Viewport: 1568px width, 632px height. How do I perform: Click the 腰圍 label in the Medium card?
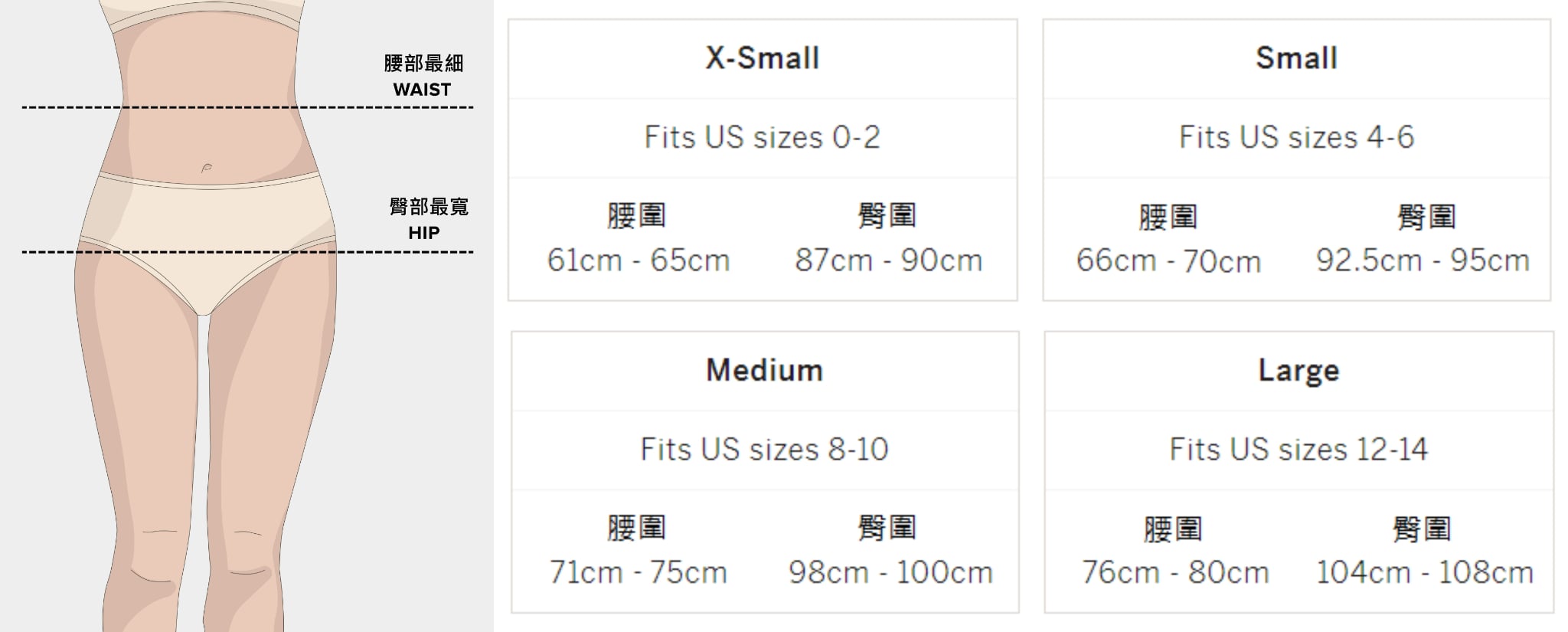coord(636,528)
